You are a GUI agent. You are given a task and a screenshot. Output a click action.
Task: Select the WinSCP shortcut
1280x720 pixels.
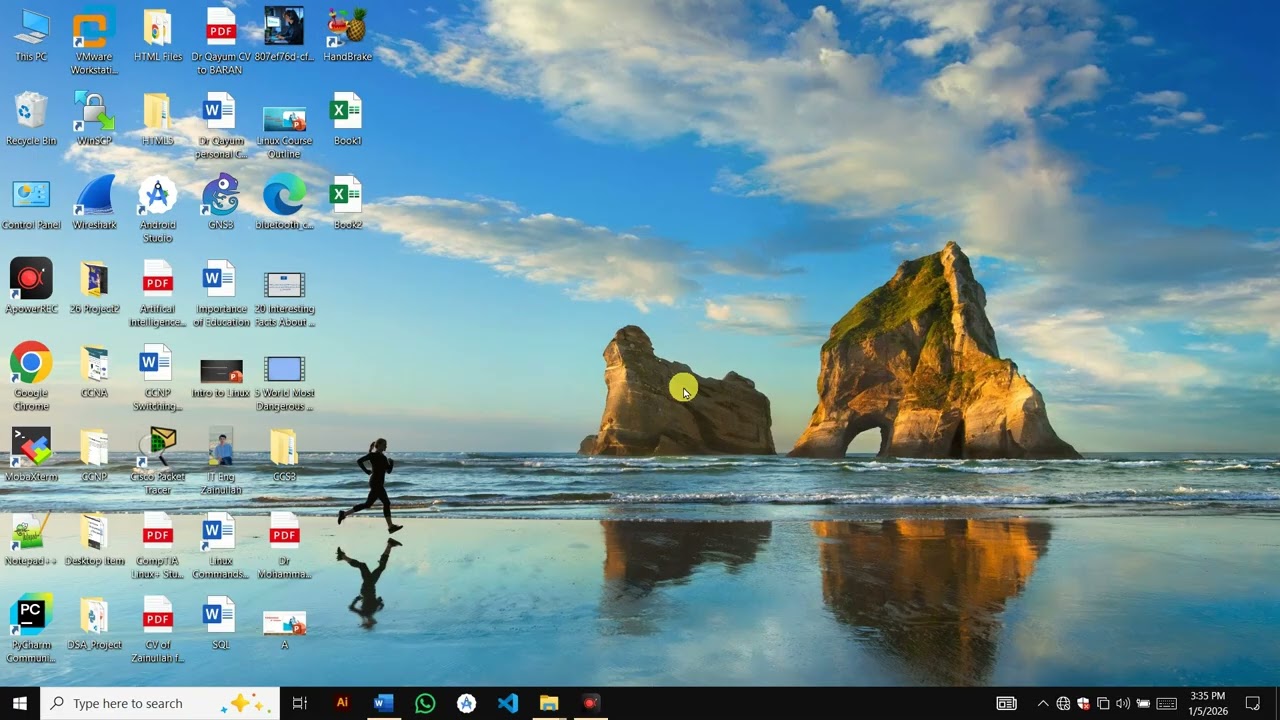click(x=94, y=119)
